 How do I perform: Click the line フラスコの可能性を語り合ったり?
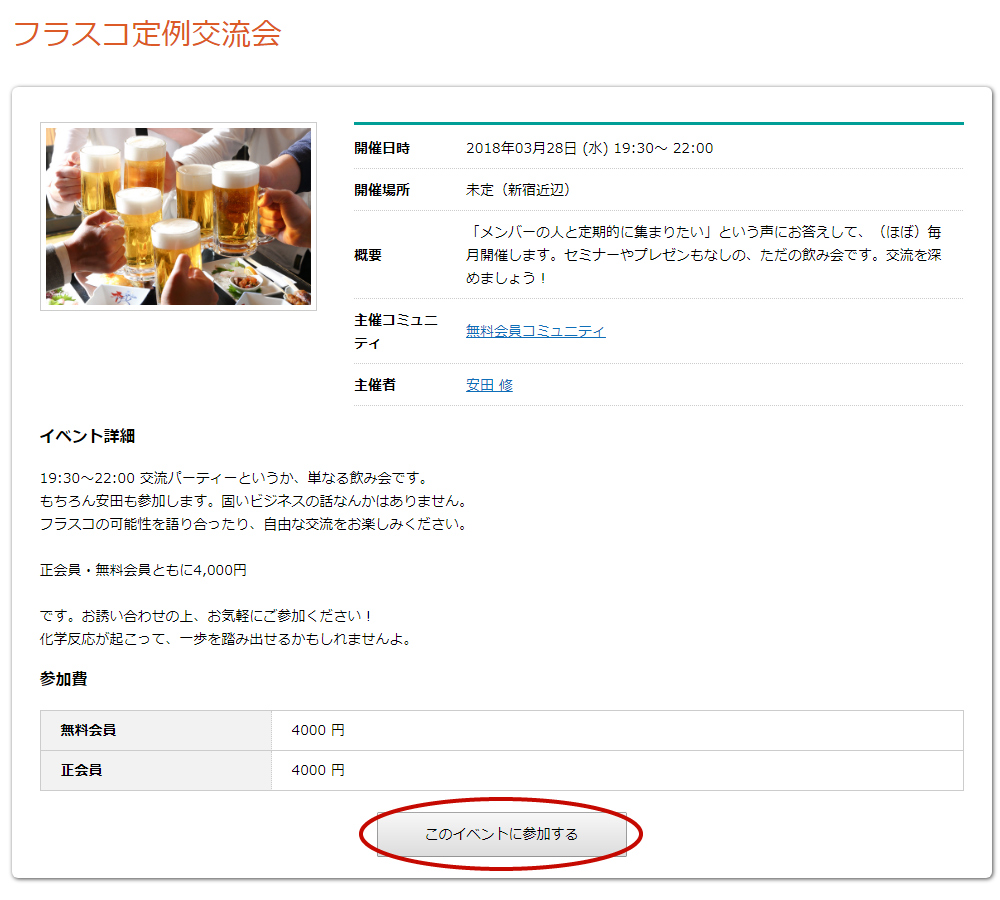pyautogui.click(x=254, y=524)
